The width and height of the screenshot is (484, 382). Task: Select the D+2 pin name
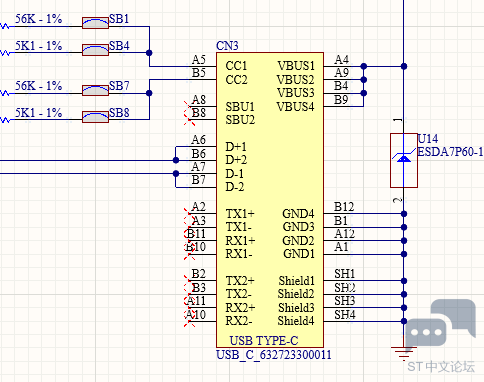click(236, 160)
